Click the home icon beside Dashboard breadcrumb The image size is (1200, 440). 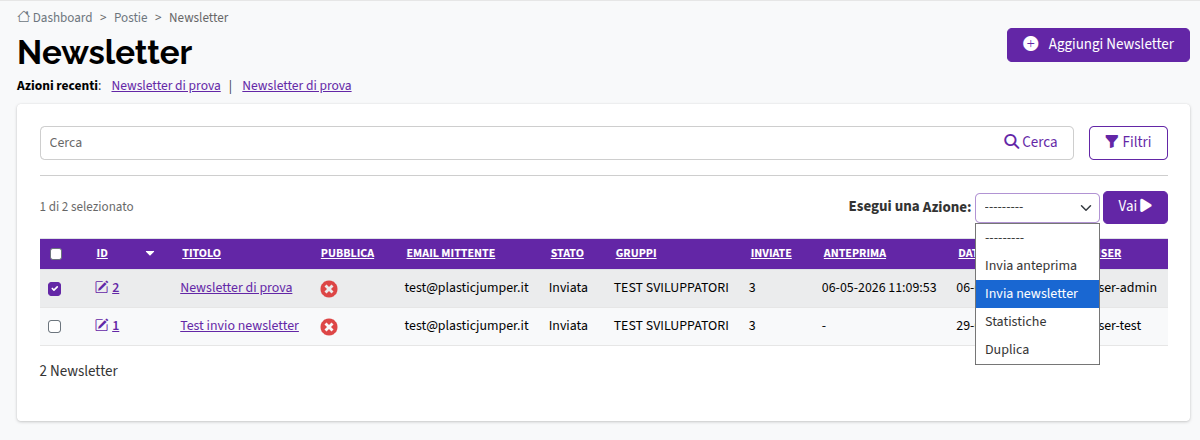coord(24,18)
